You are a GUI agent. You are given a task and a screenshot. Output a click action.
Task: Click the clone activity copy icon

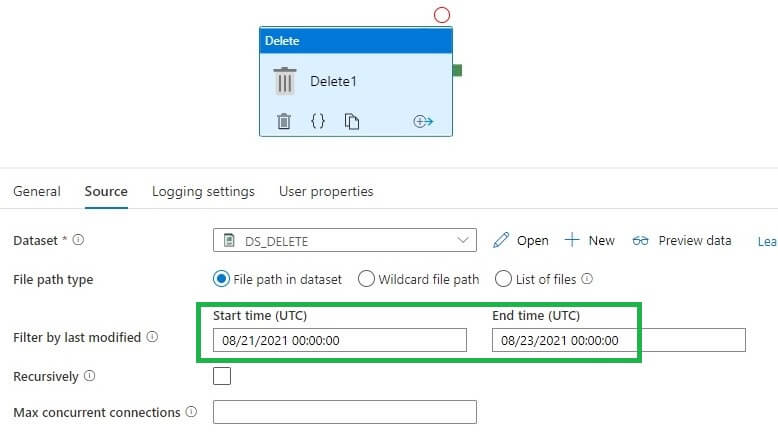(352, 121)
